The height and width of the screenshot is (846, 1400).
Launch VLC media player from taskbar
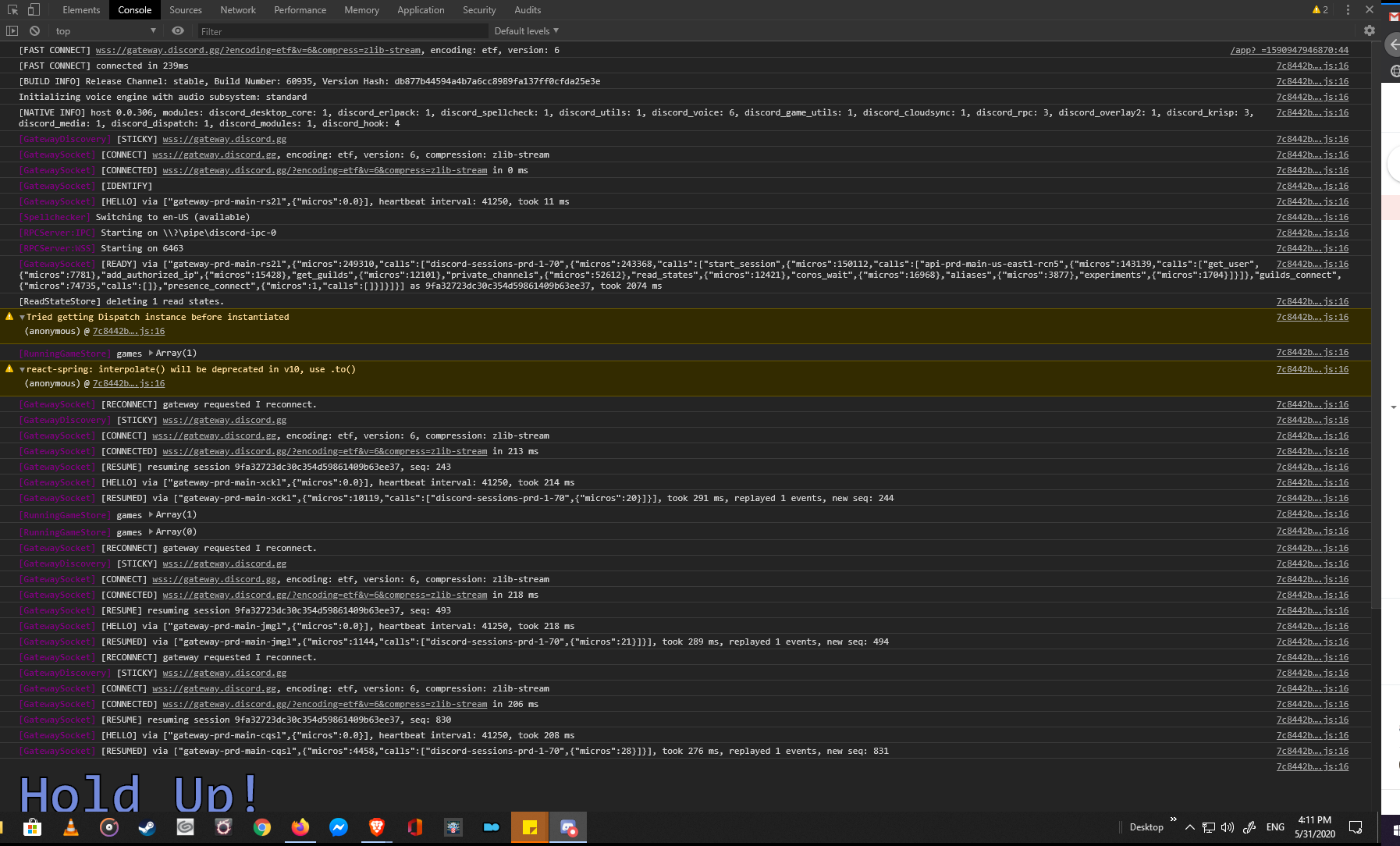click(x=71, y=827)
